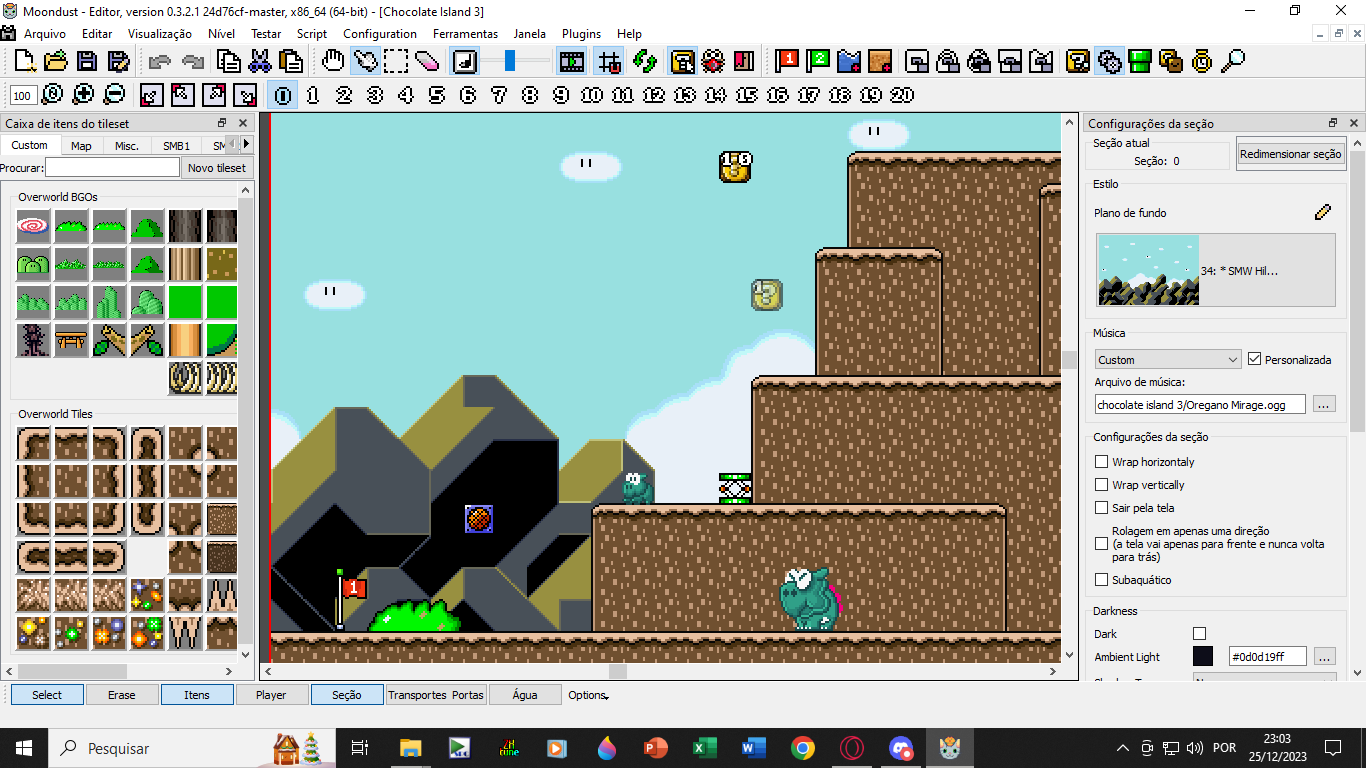The image size is (1366, 768).
Task: Click the Player button
Action: tap(271, 695)
